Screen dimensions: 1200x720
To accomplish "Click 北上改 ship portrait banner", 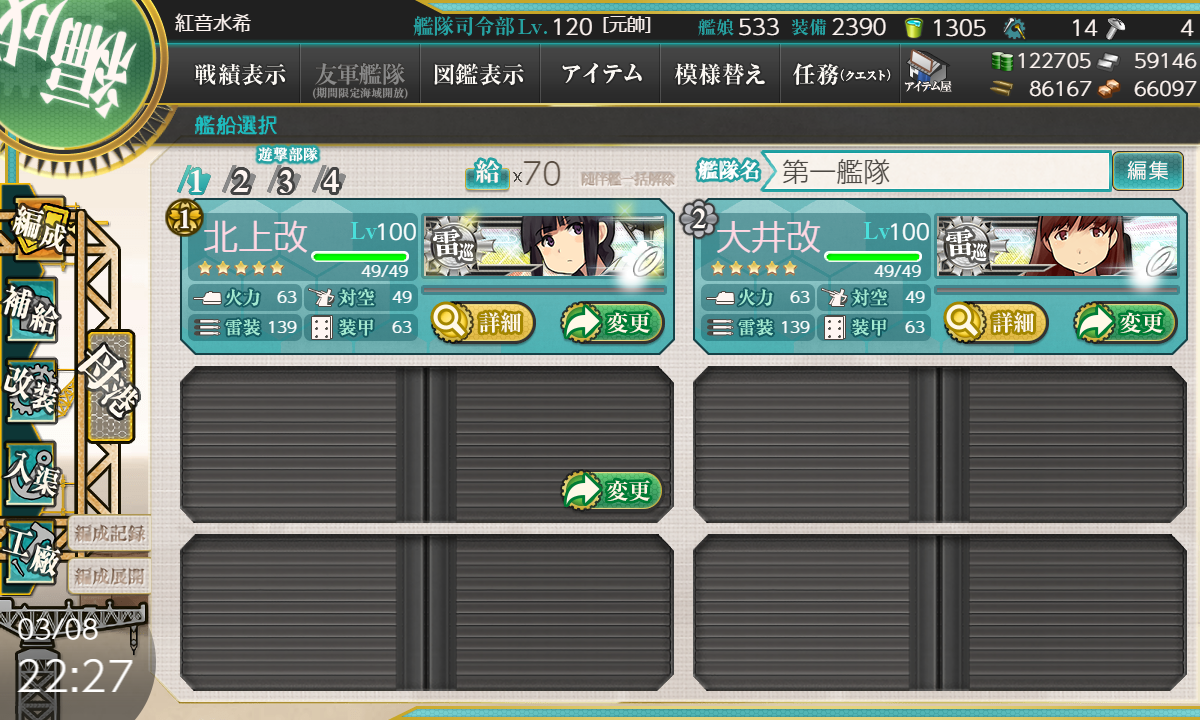I will point(544,246).
